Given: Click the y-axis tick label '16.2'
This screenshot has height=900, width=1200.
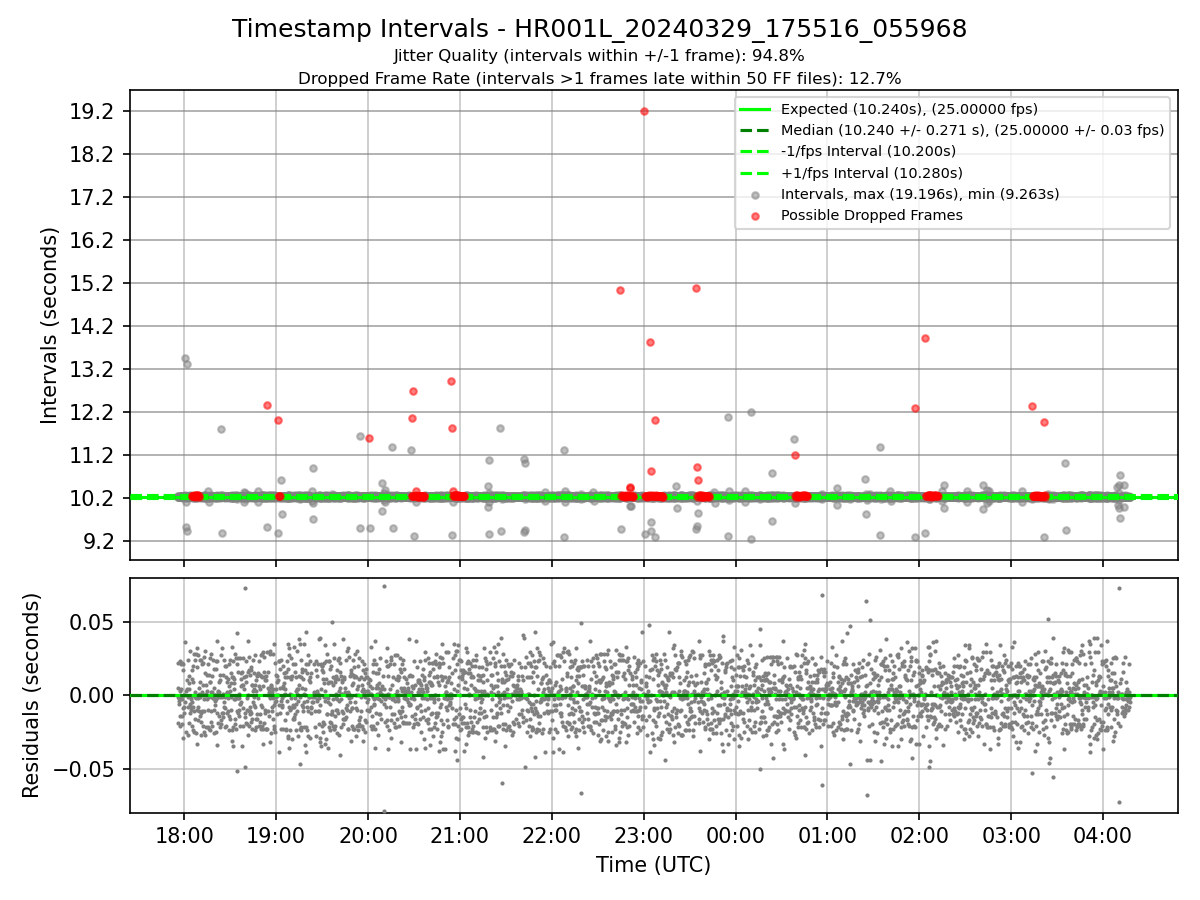Looking at the screenshot, I should tap(92, 240).
